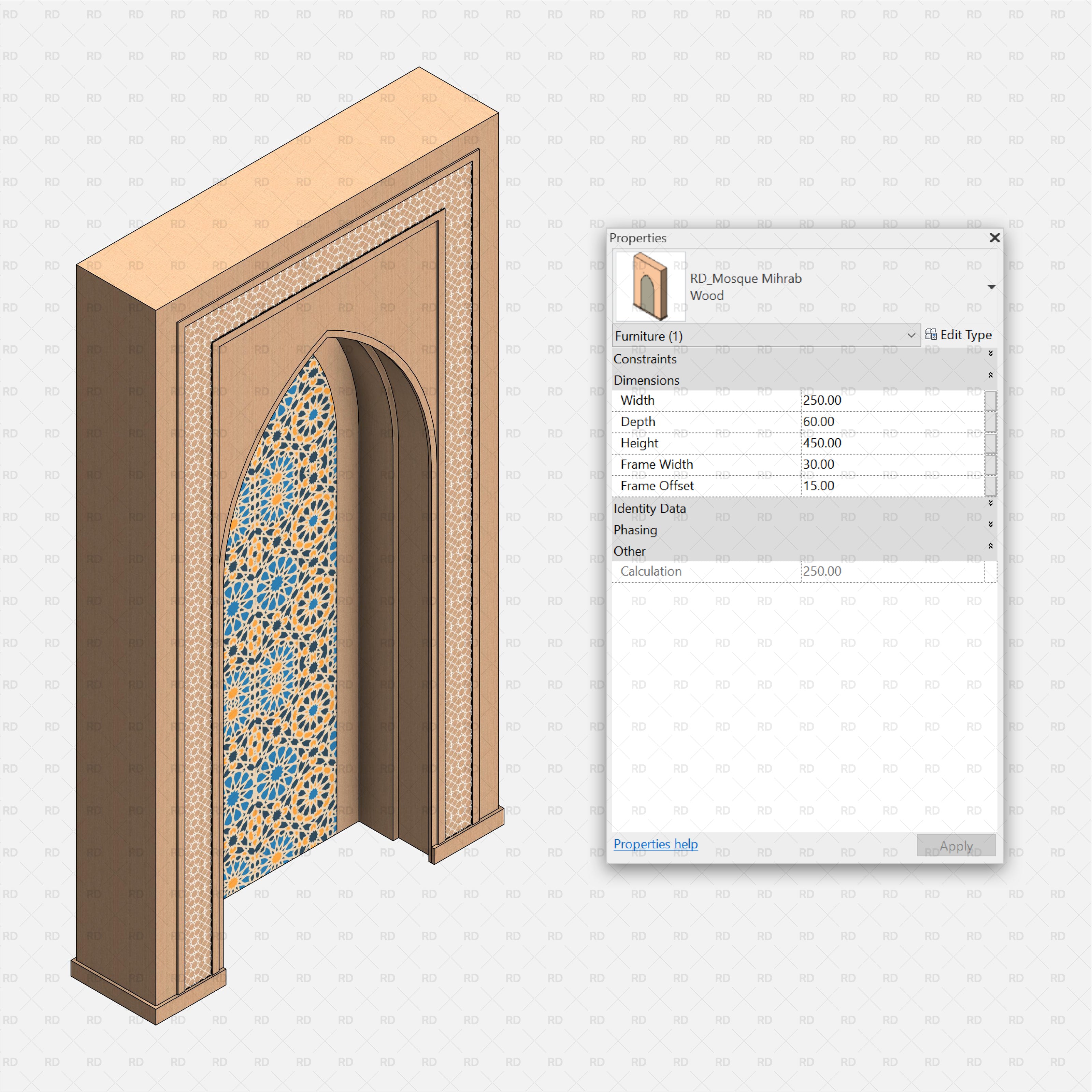Click the associate parameter box beside Frame Width
Viewport: 1092px width, 1092px height.
click(990, 464)
